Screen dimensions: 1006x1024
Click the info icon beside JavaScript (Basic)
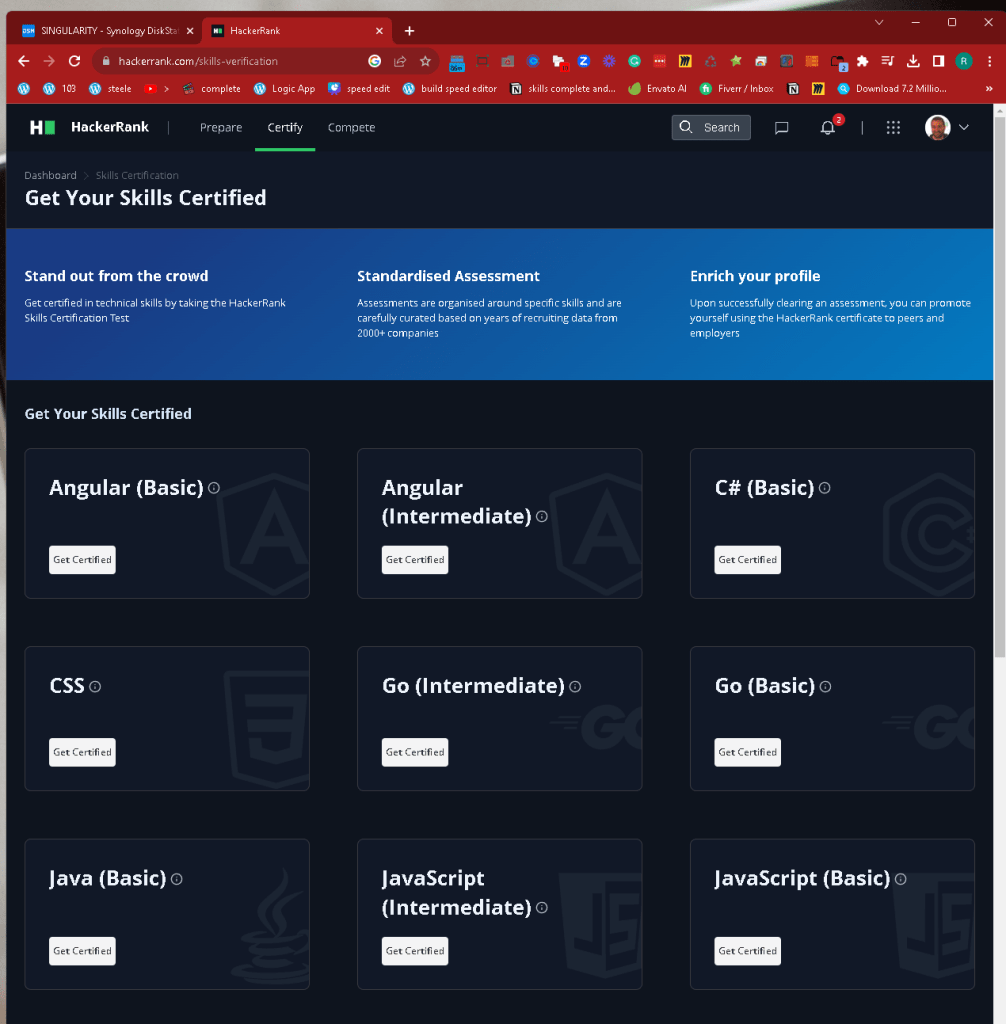click(900, 879)
